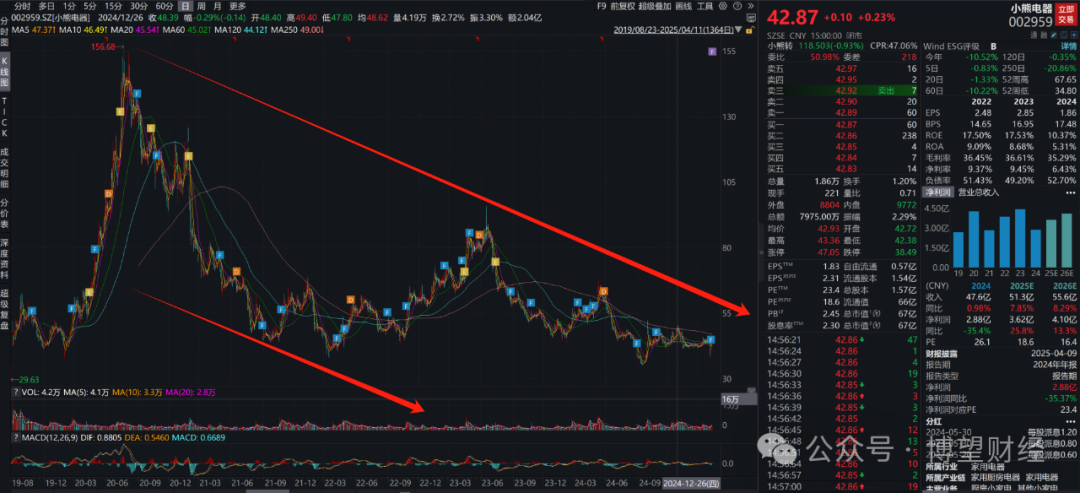
Task: Open the 更多 intervals menu
Action: point(237,6)
